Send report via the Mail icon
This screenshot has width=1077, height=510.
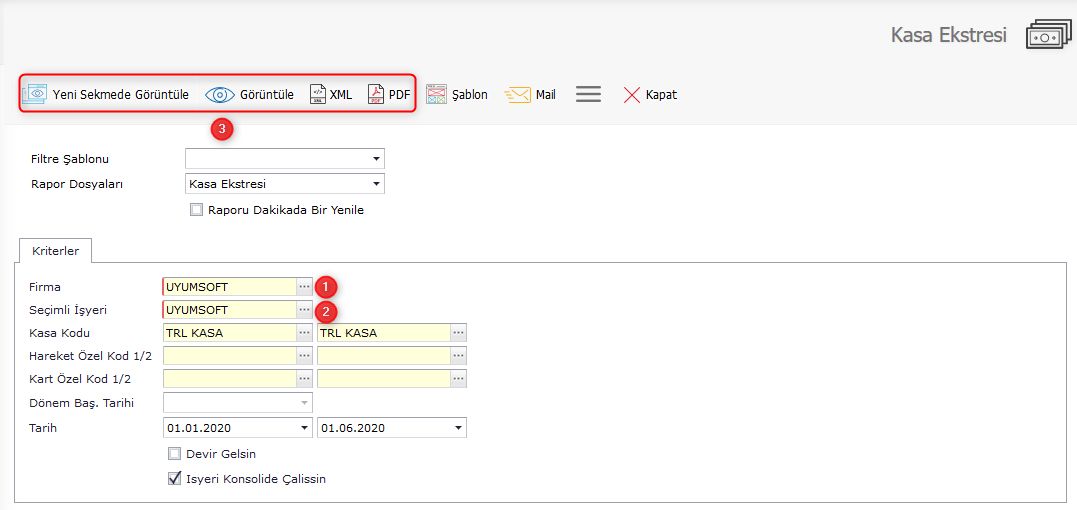tap(518, 95)
